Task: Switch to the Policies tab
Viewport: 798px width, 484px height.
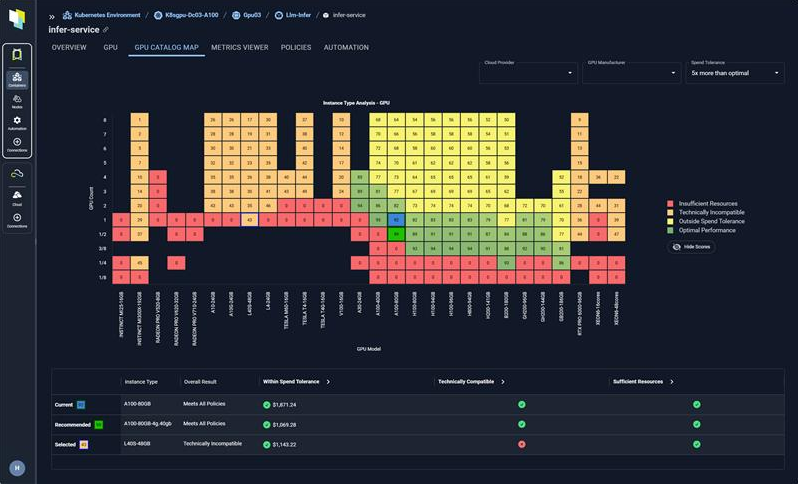Action: pos(295,47)
